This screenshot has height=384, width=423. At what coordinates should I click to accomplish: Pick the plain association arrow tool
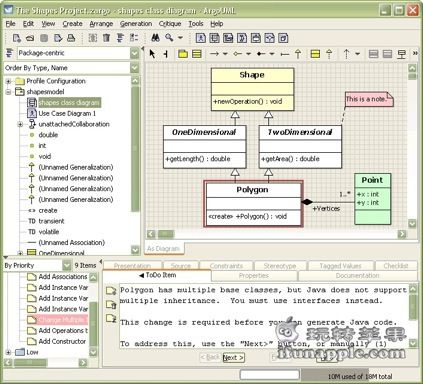point(214,54)
